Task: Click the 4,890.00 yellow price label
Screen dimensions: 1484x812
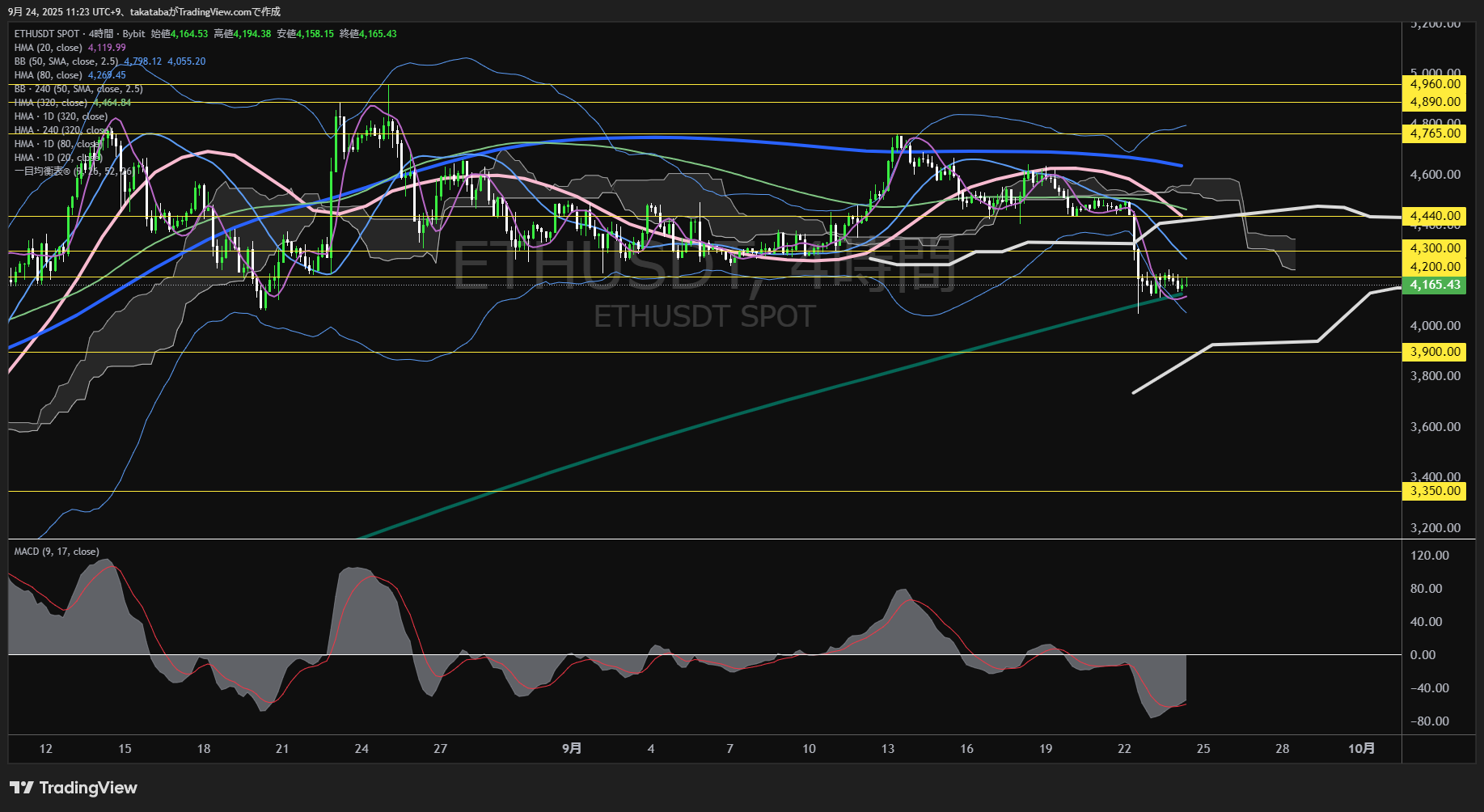Action: pos(1434,102)
